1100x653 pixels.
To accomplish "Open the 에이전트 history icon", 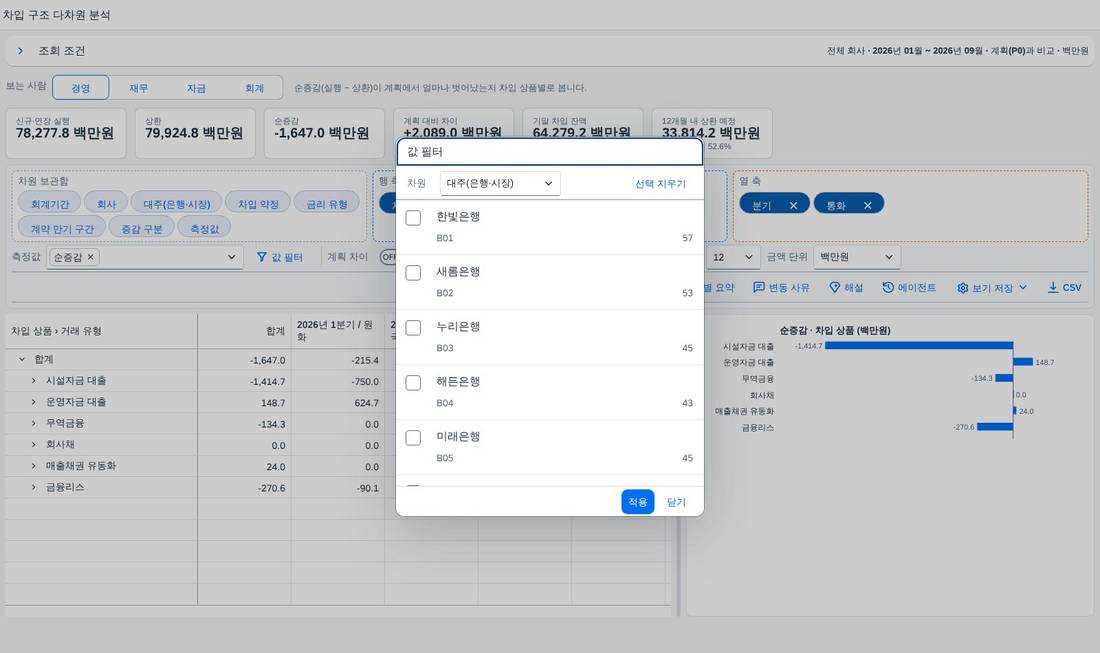I will tap(888, 288).
